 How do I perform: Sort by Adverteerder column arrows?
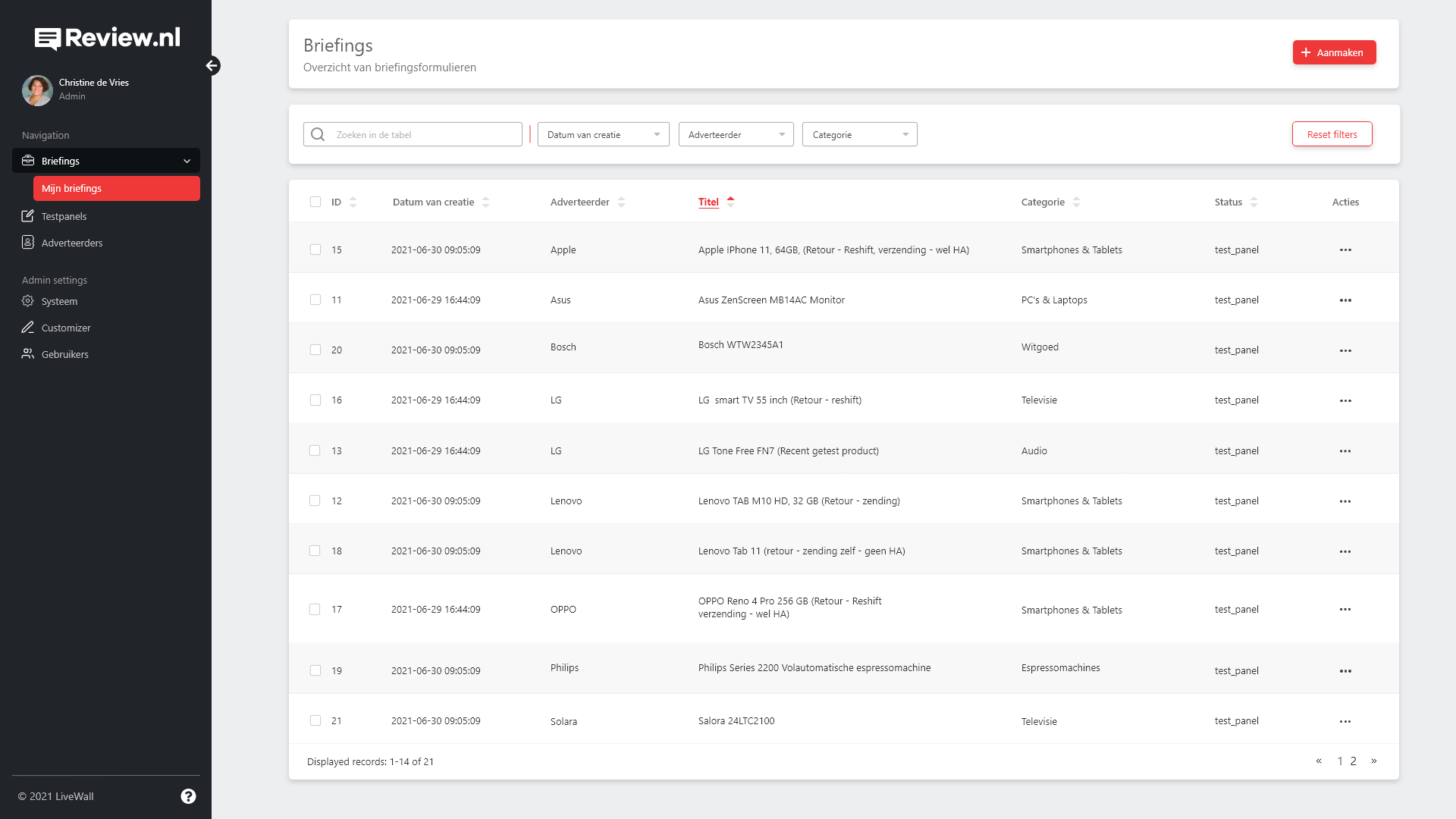point(621,202)
